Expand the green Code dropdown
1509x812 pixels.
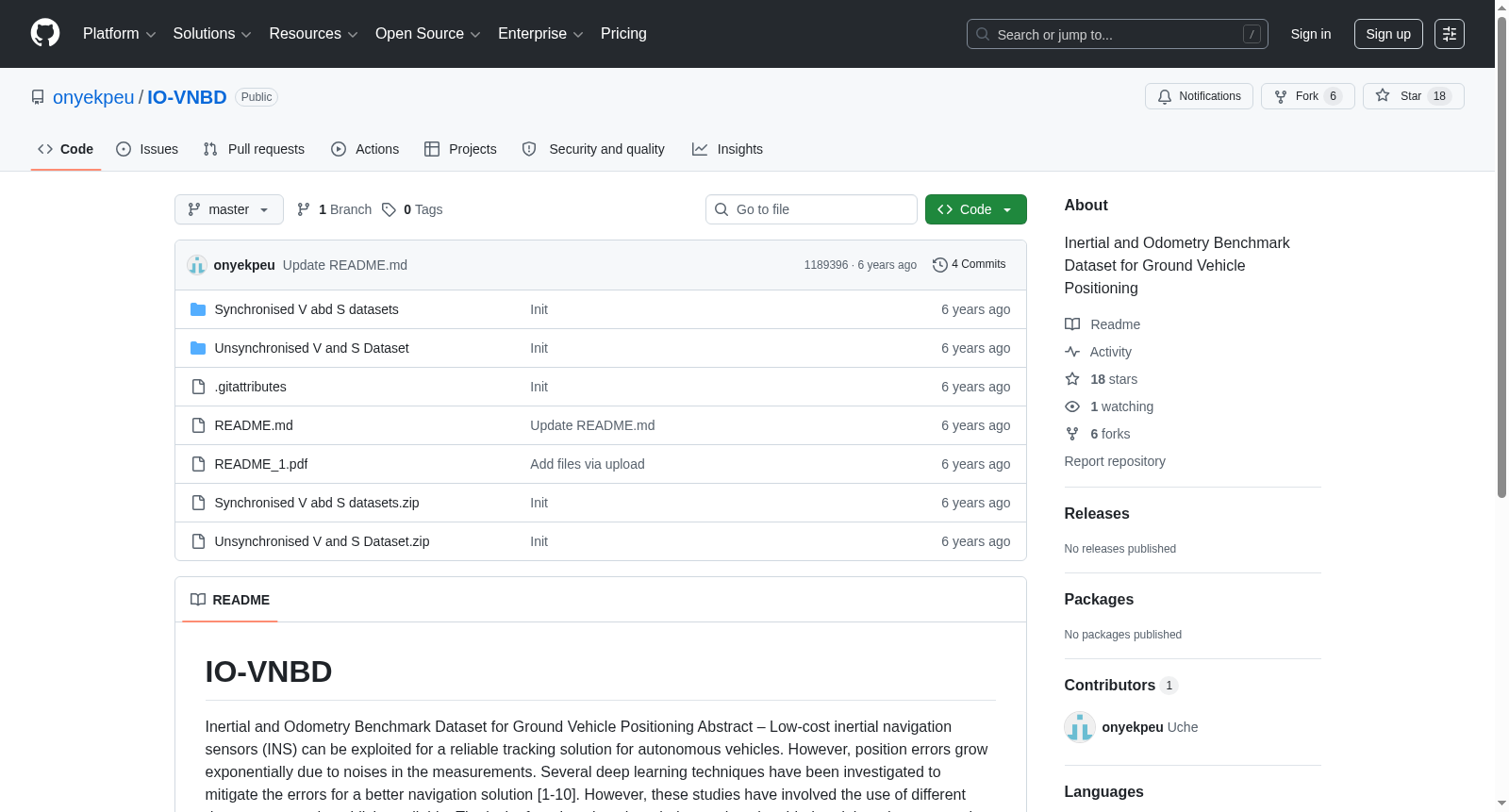(x=975, y=209)
